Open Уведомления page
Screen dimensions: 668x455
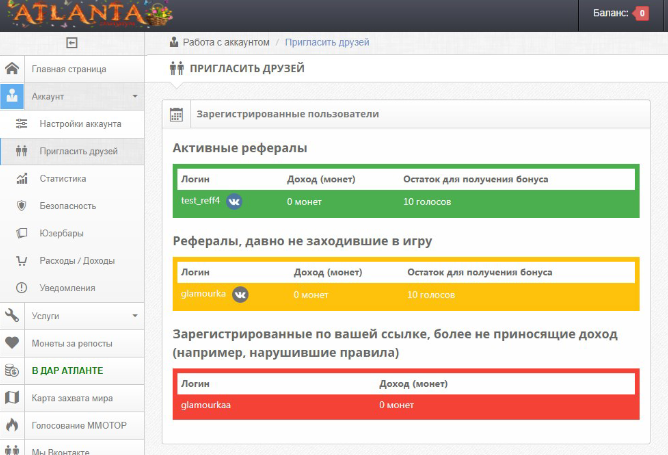[67, 288]
